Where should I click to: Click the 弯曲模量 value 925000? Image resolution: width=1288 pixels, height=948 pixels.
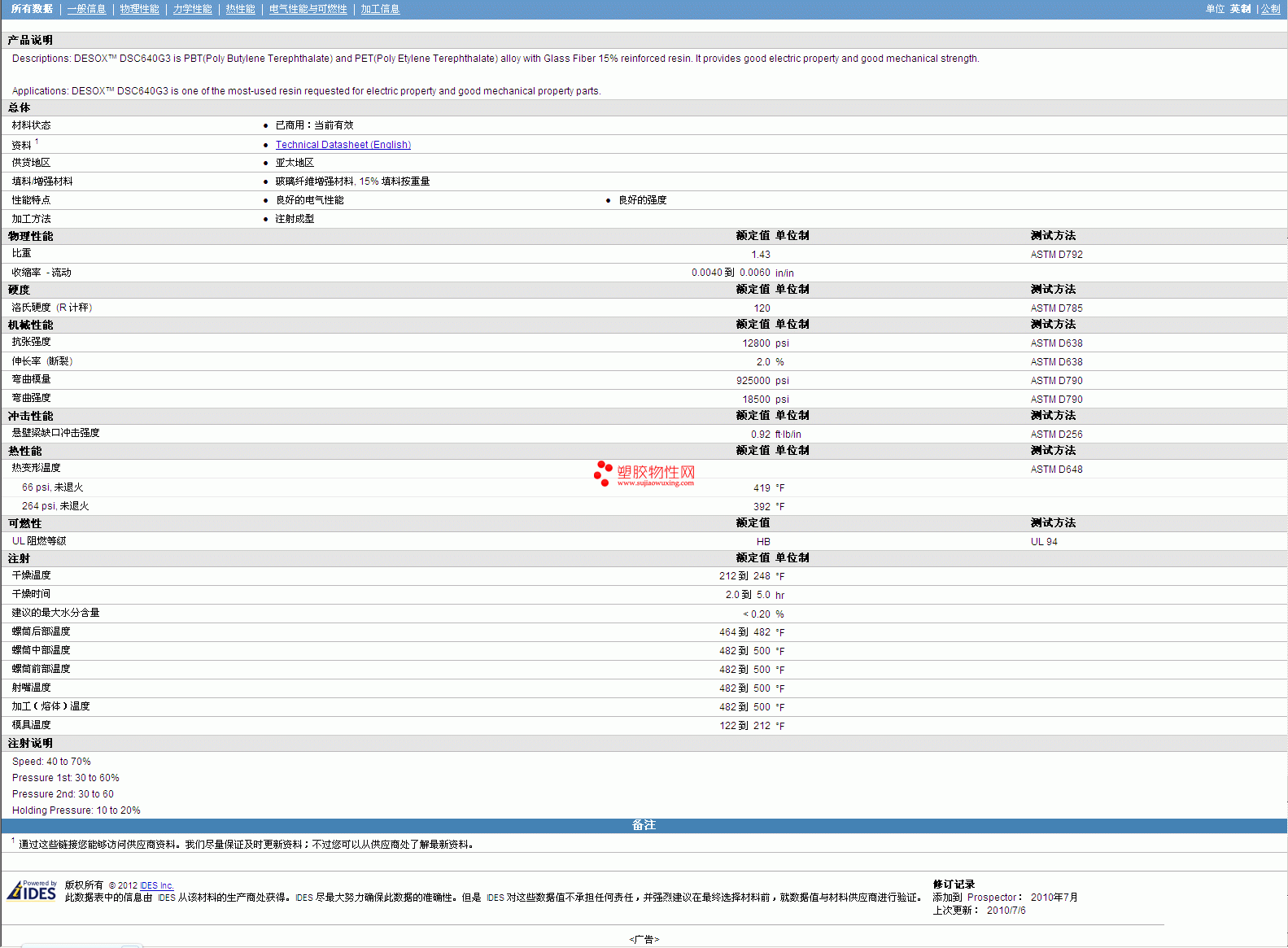point(753,381)
